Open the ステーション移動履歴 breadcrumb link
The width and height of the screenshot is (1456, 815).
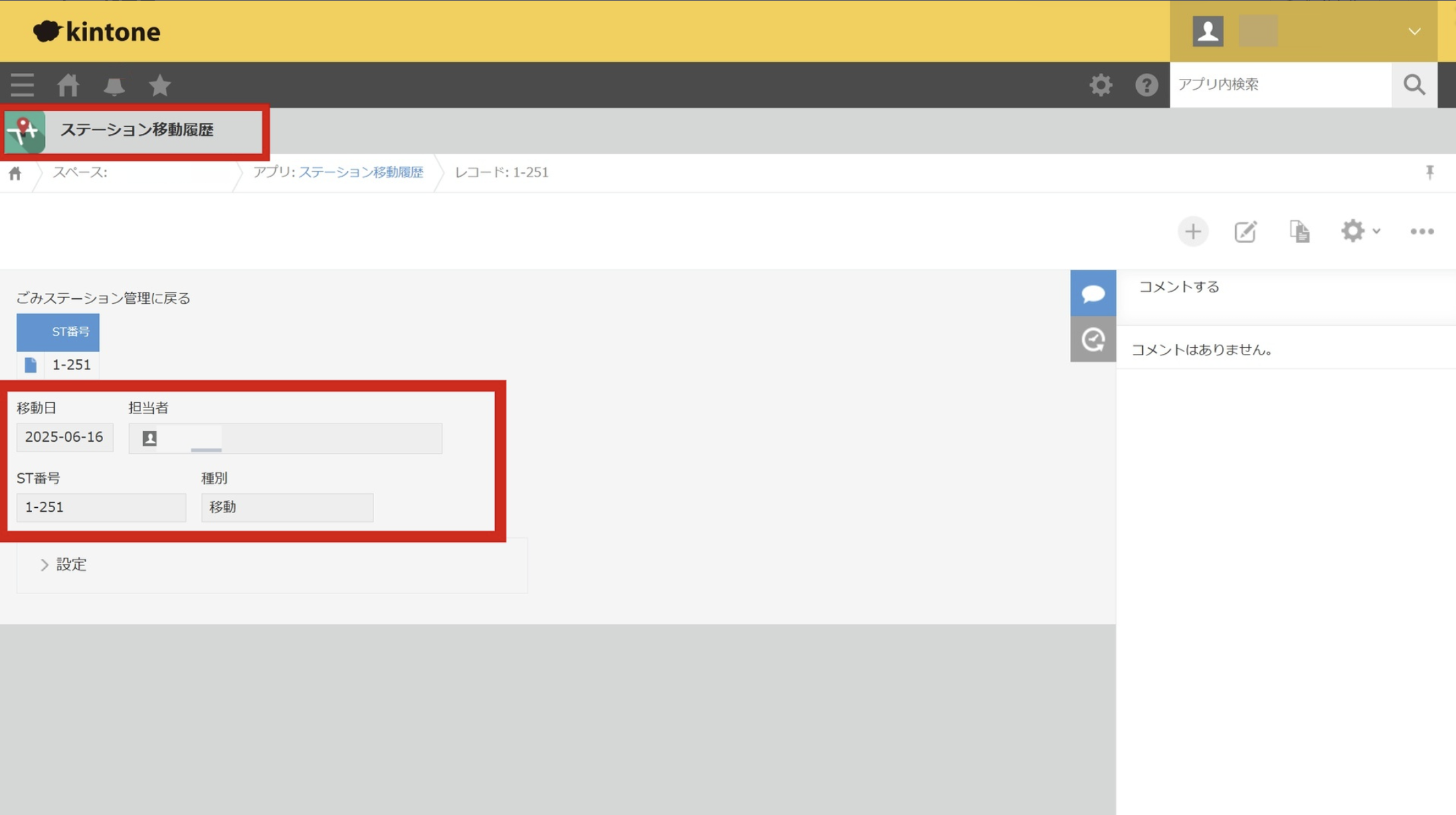tap(361, 173)
